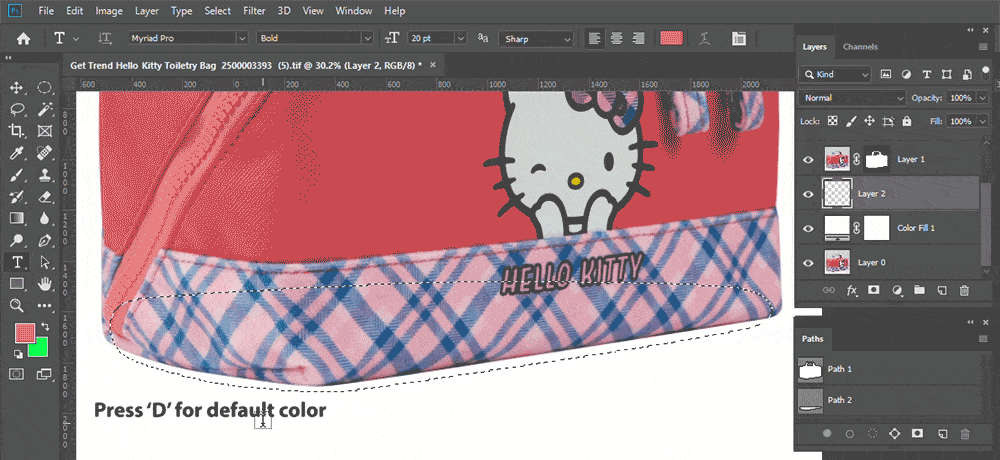The image size is (1000, 460).
Task: Toggle Color Fill 1 layer visibility
Action: [x=809, y=228]
